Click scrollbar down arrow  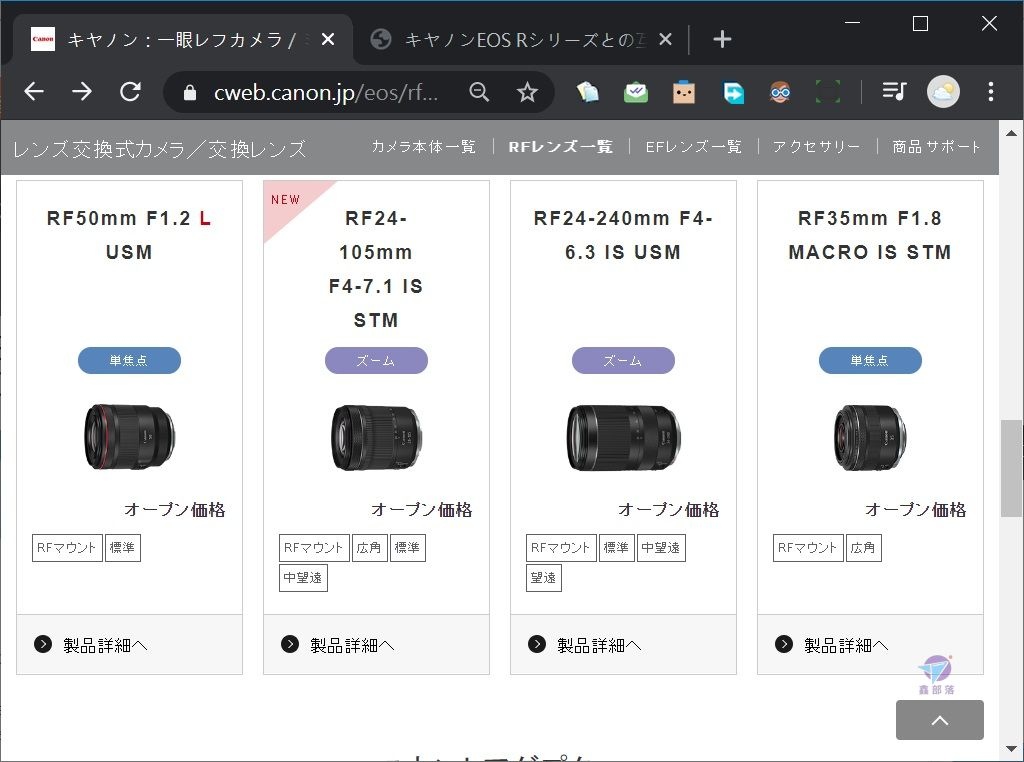tap(1012, 749)
